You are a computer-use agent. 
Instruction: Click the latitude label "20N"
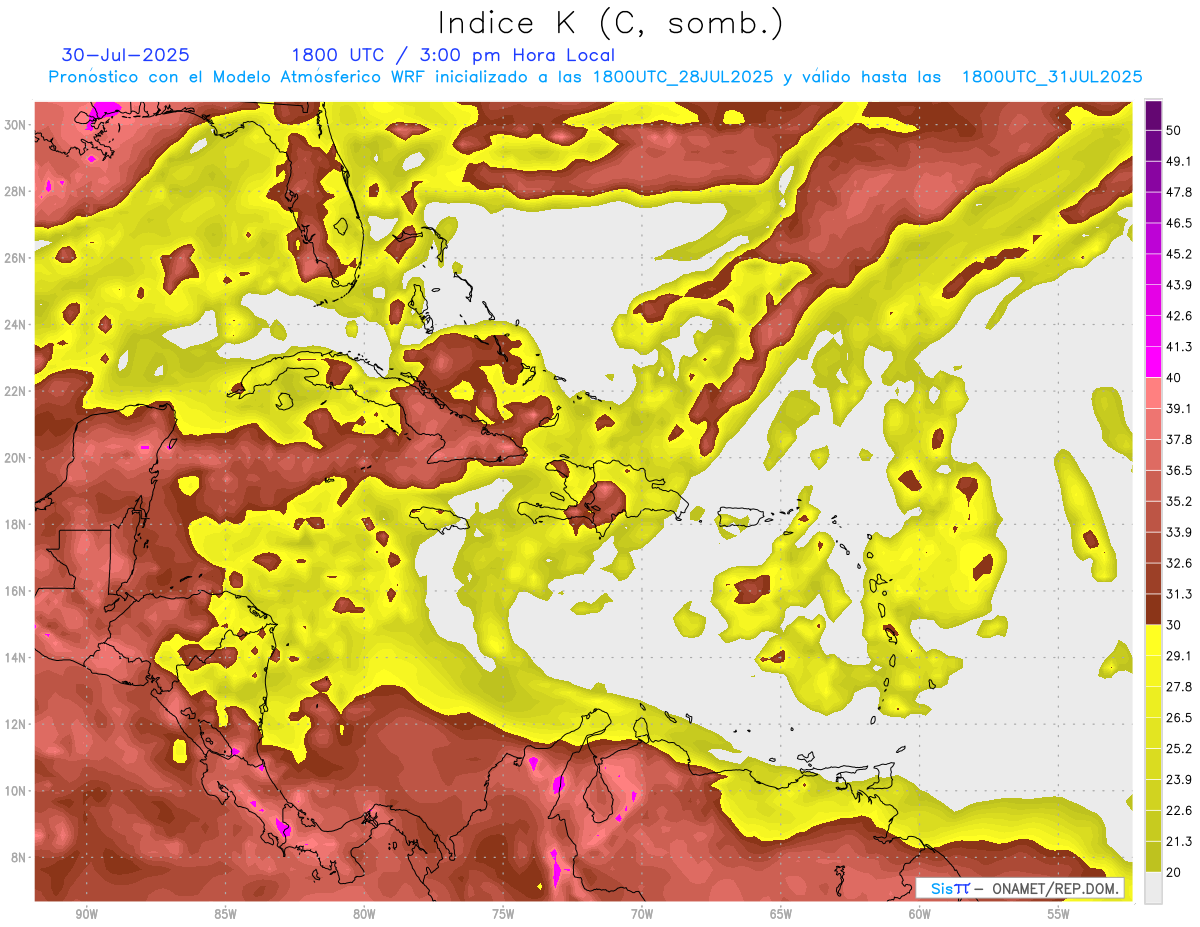point(15,458)
